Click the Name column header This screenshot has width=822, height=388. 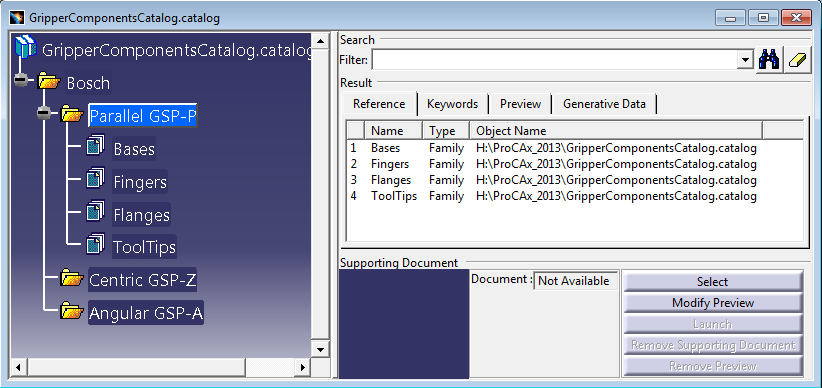pos(393,131)
